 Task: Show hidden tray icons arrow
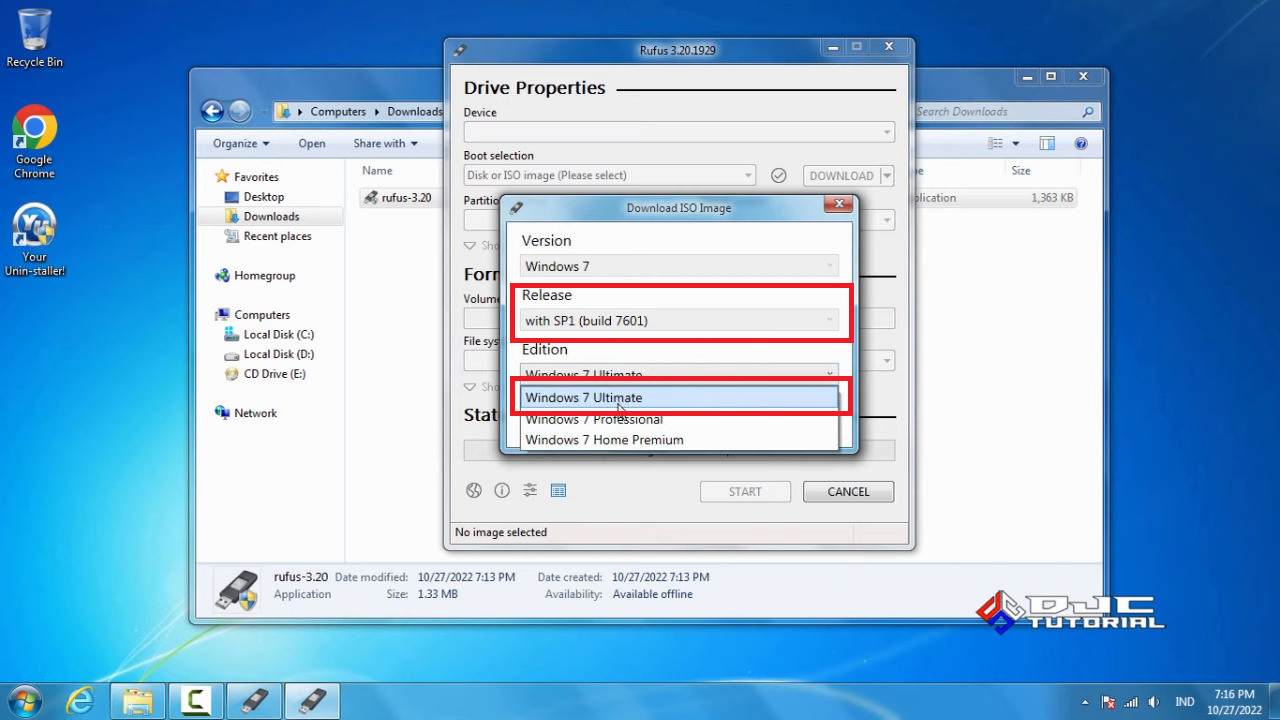1085,702
